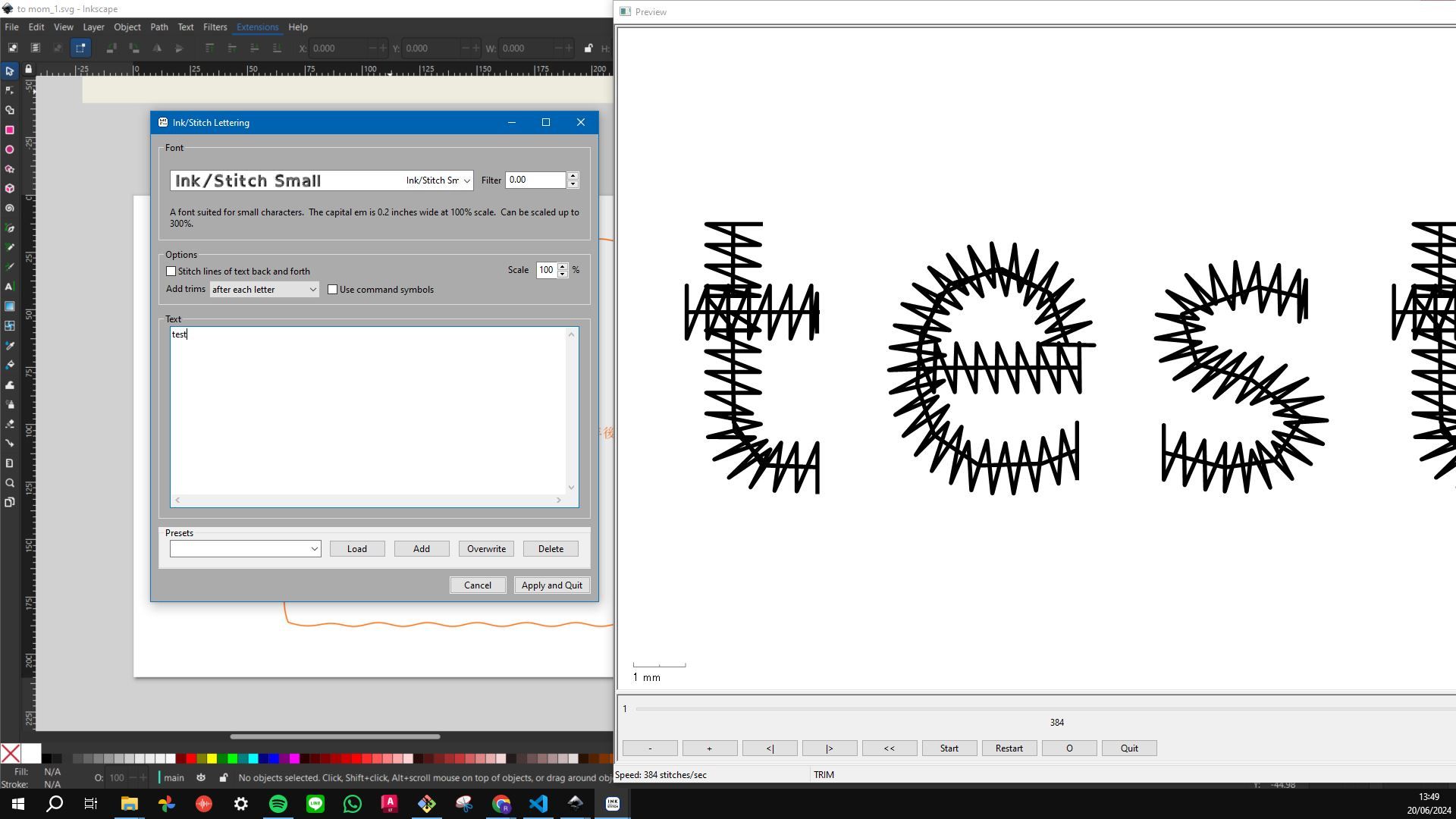
Task: Select the Connector tool
Action: 10,444
